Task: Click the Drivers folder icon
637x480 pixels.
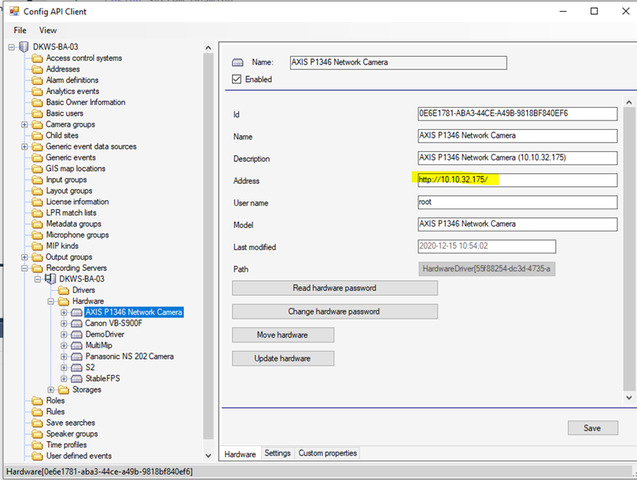Action: coord(62,290)
